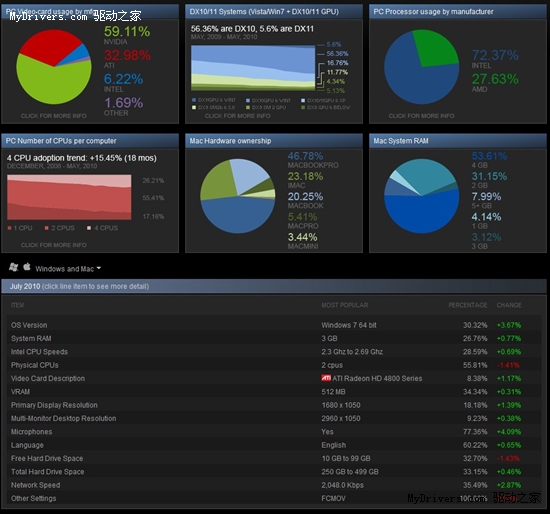Click the Windows logo icon
550x514 pixels.
14,267
